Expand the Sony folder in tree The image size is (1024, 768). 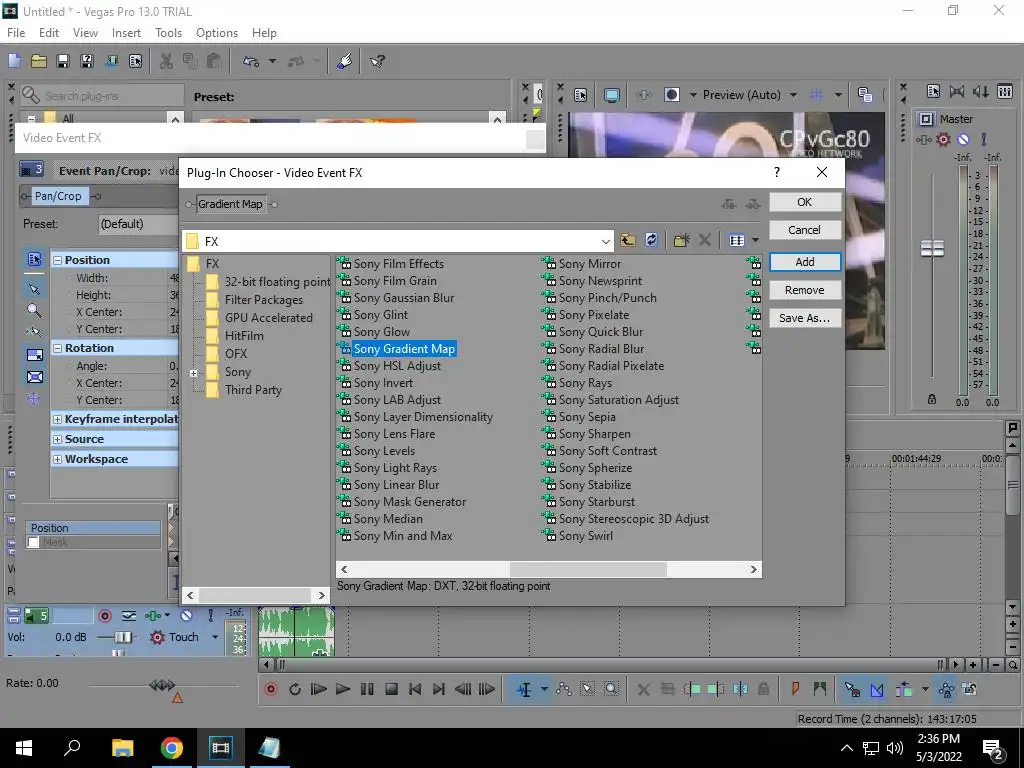(193, 374)
